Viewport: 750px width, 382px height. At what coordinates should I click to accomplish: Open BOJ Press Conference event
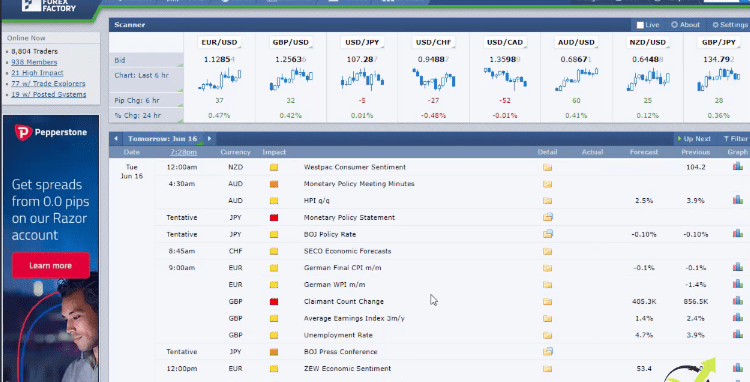coord(341,352)
